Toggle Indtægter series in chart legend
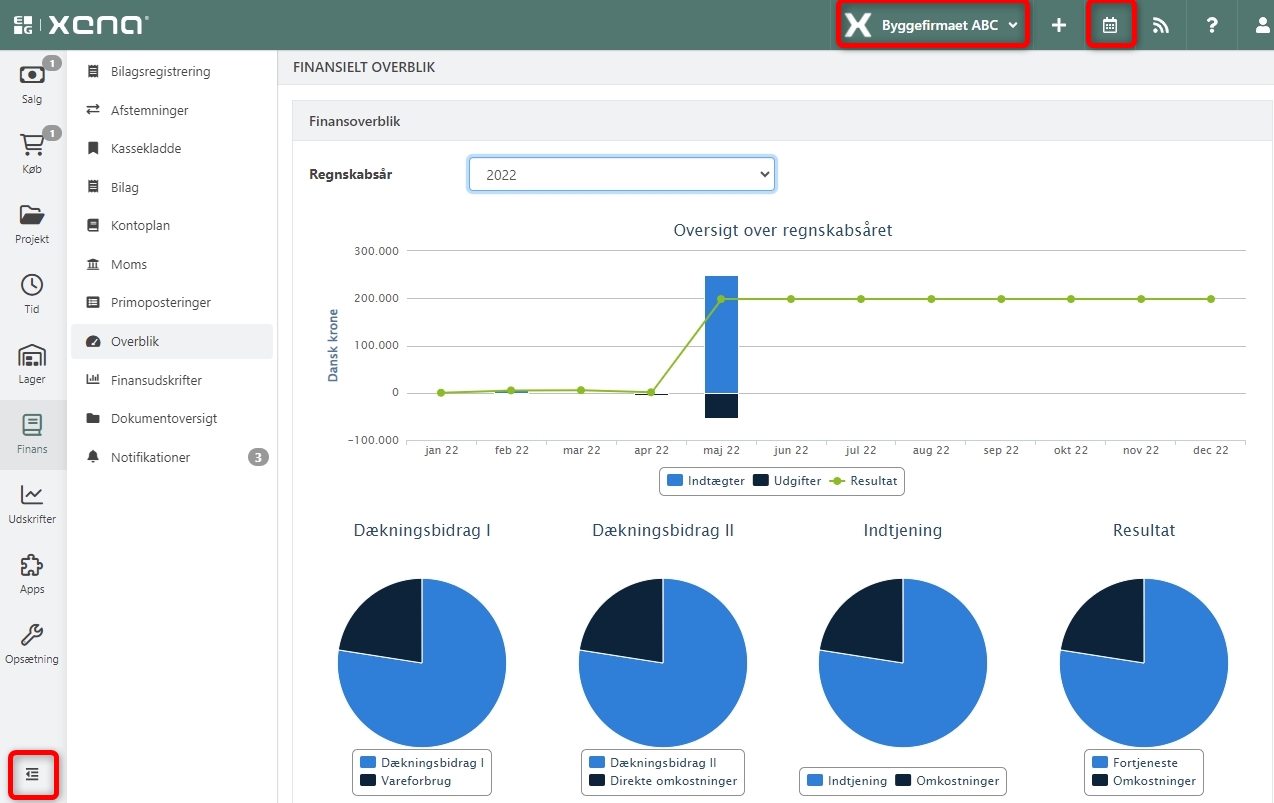This screenshot has height=803, width=1274. 706,481
